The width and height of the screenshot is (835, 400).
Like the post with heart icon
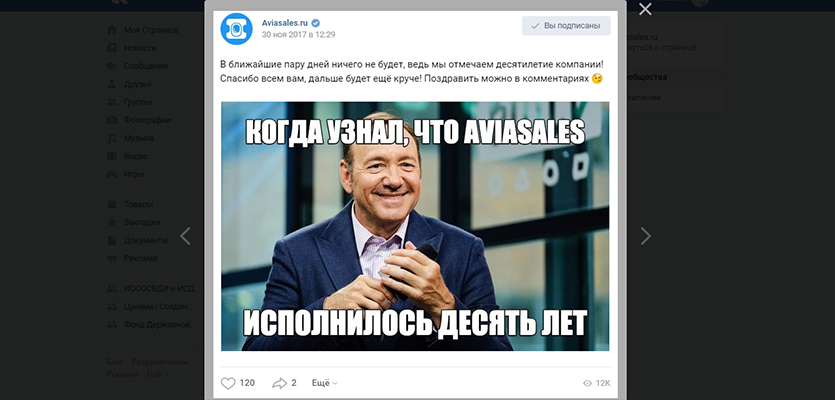point(228,383)
